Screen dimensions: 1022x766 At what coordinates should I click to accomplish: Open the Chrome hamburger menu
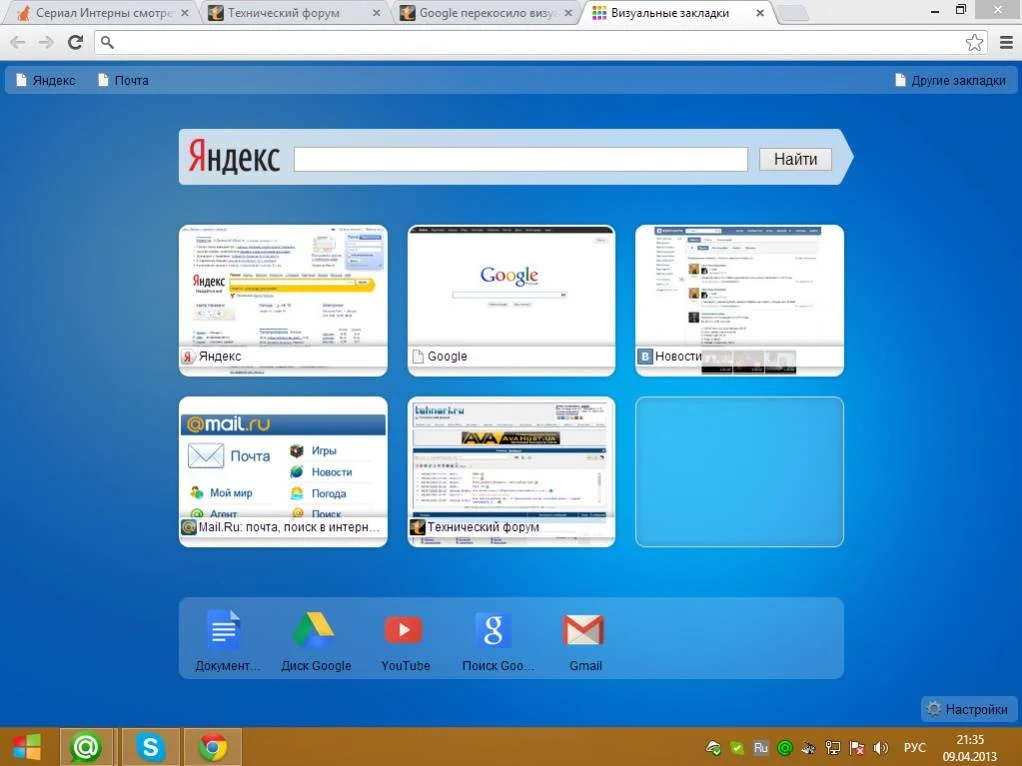[x=1006, y=42]
